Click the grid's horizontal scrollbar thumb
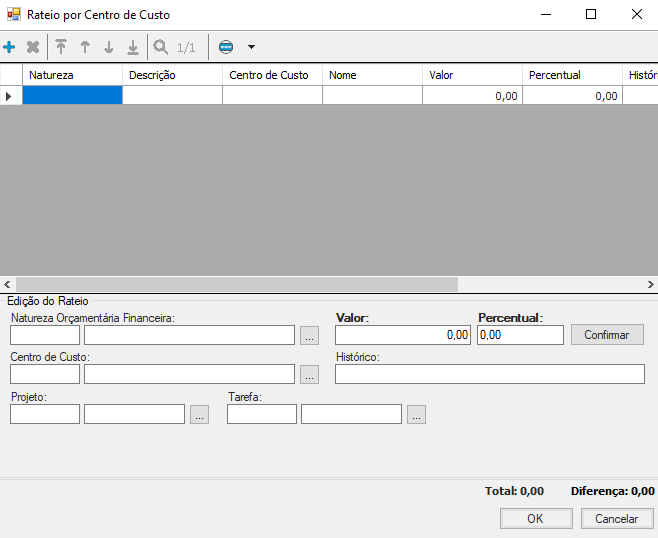 tap(236, 284)
